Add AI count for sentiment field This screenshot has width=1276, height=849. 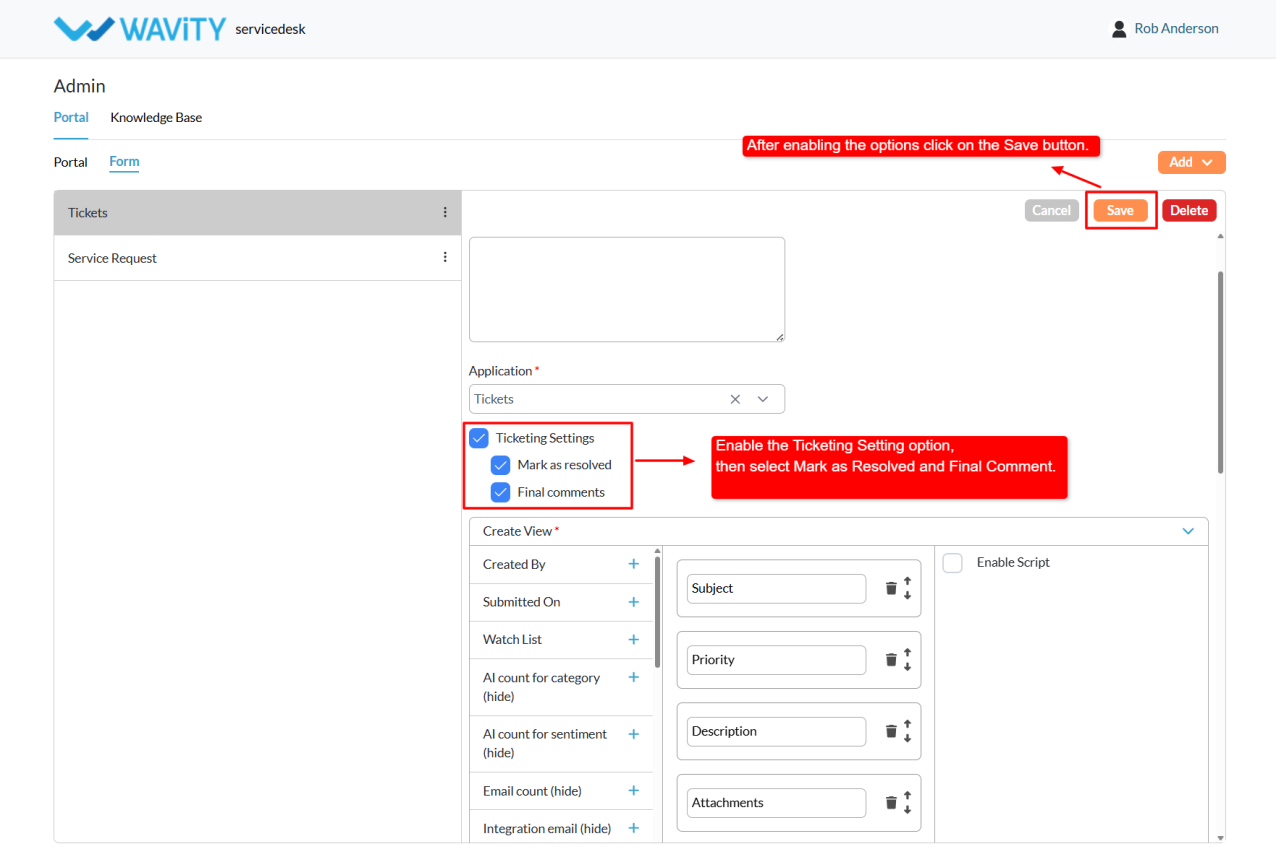click(x=633, y=734)
